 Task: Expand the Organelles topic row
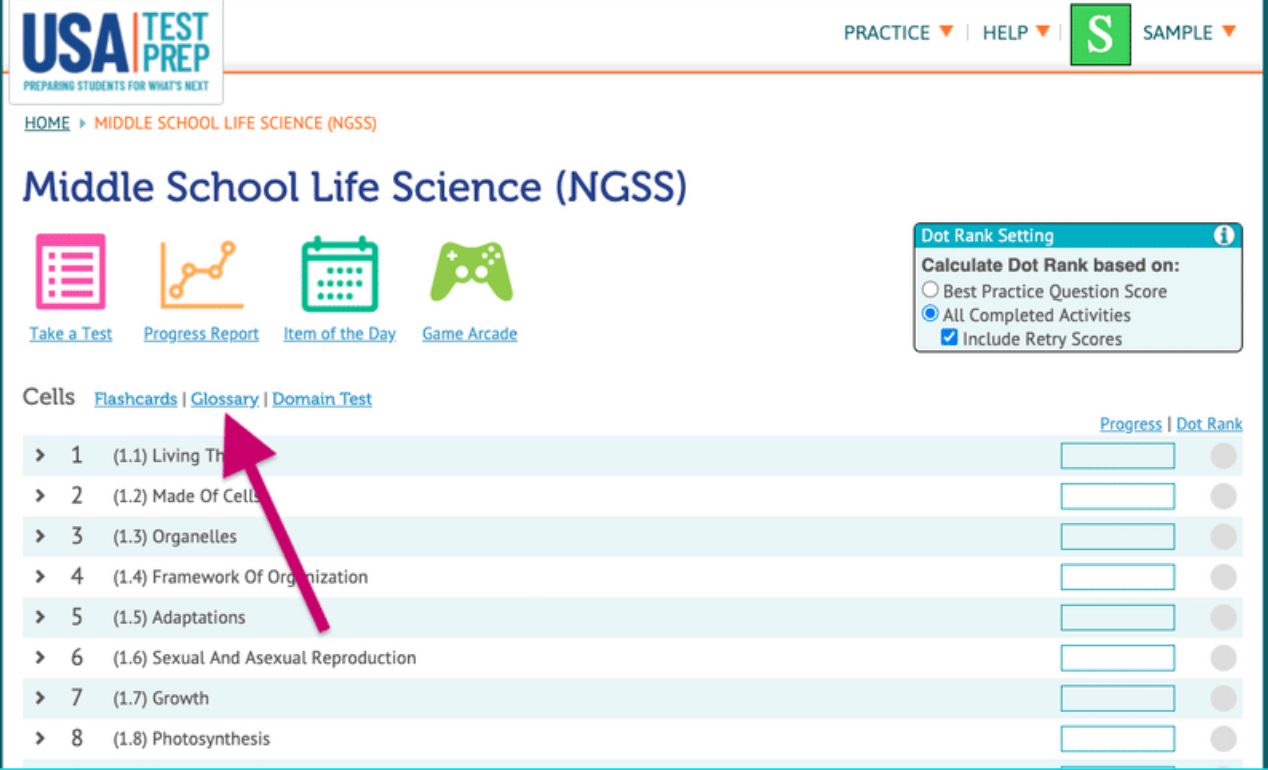click(x=40, y=537)
